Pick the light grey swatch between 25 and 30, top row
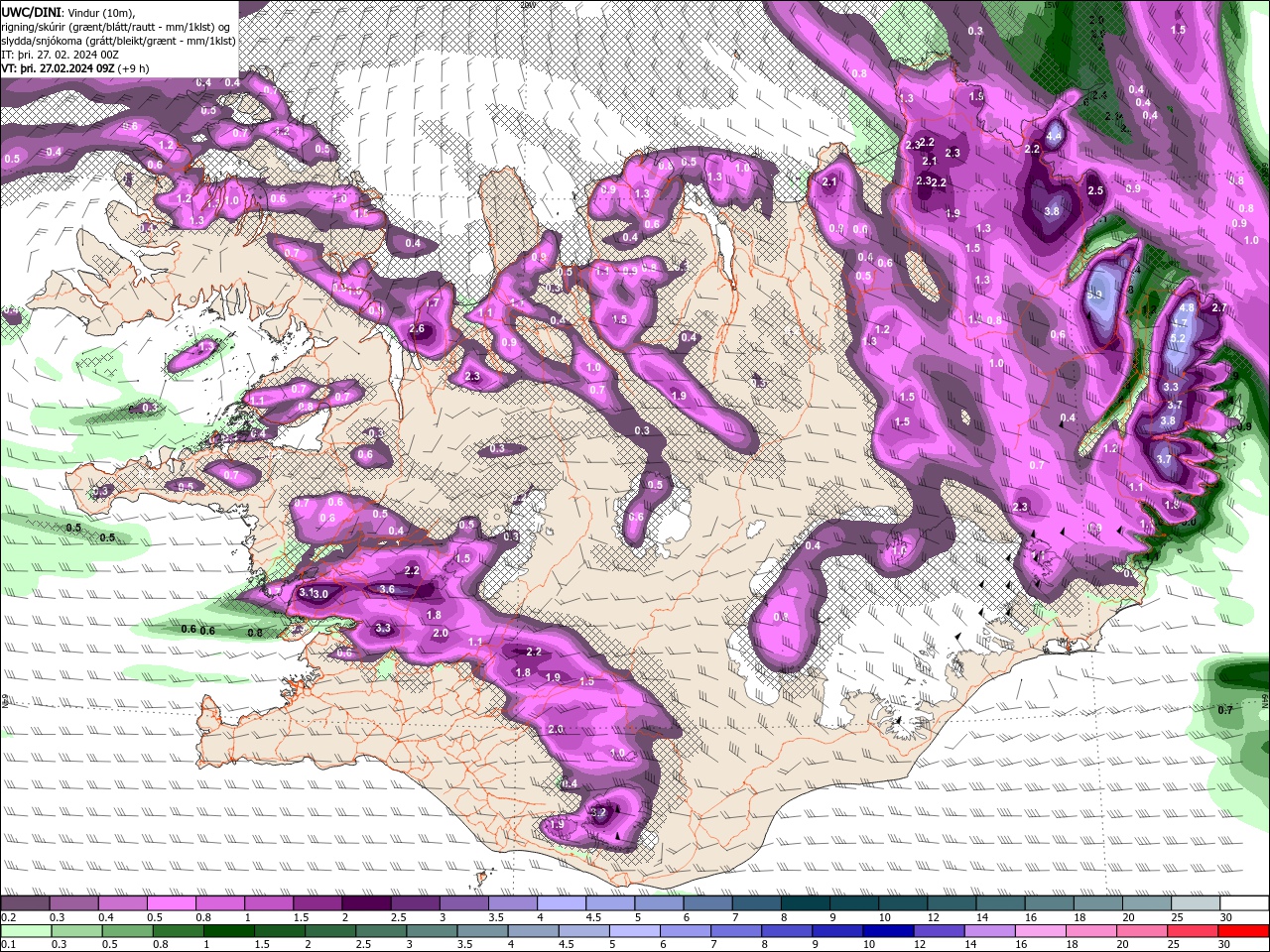 (1196, 902)
